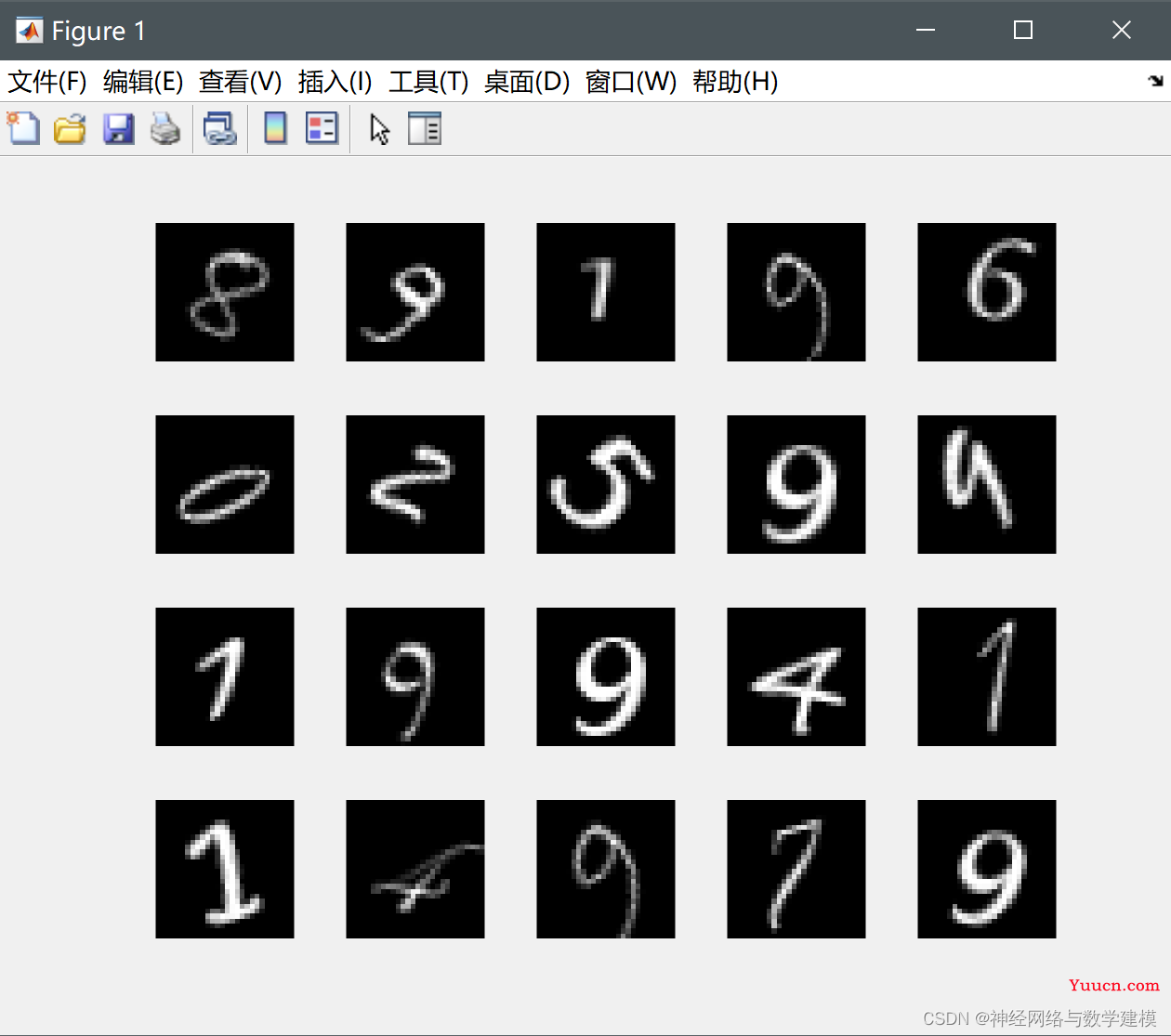Open the 查看(V) menu
The image size is (1171, 1036).
point(241,82)
